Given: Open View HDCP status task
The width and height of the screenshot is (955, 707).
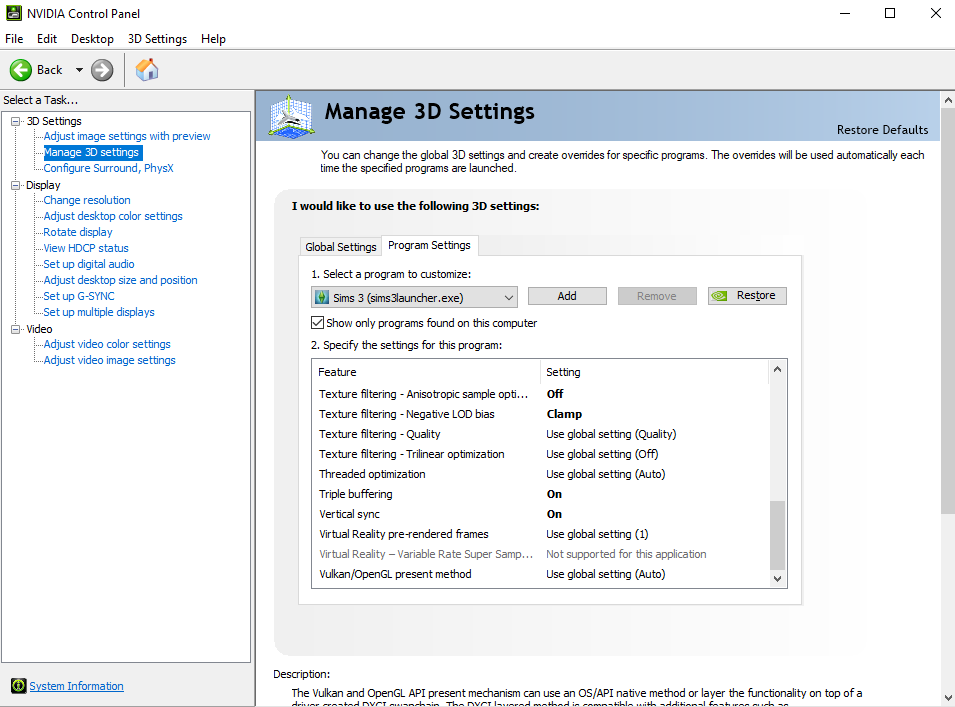Looking at the screenshot, I should (86, 248).
